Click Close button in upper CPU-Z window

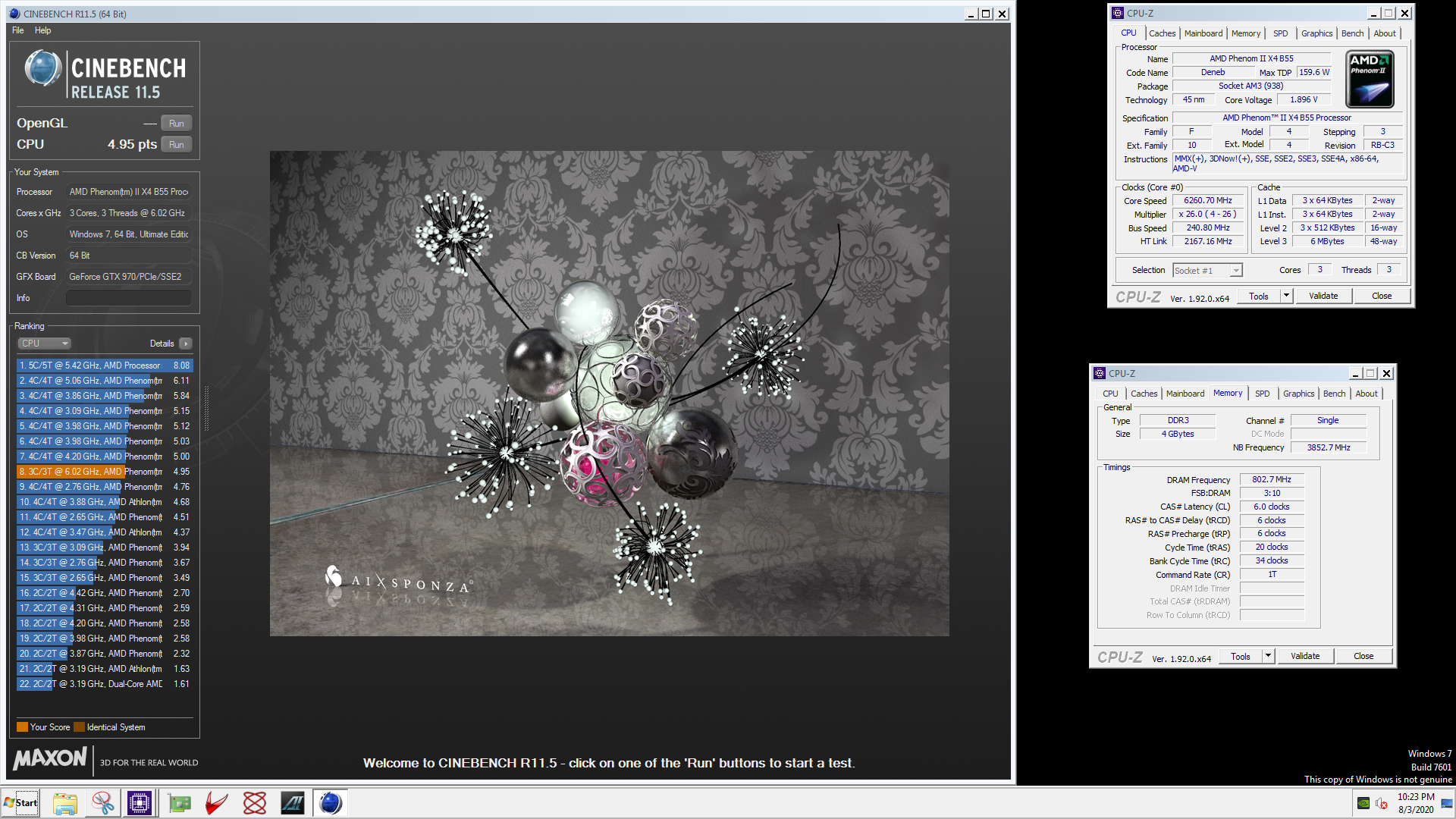pos(1382,296)
